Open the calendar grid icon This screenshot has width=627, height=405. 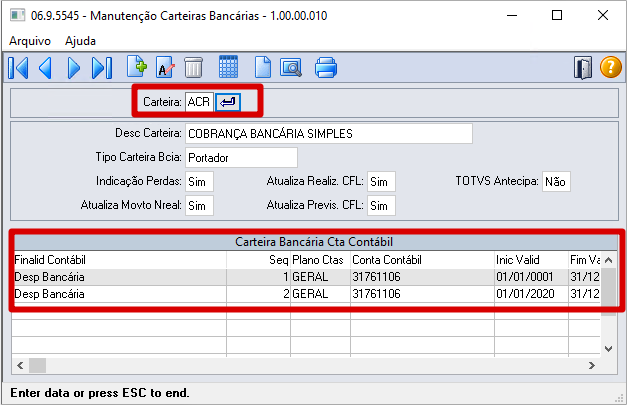[228, 66]
